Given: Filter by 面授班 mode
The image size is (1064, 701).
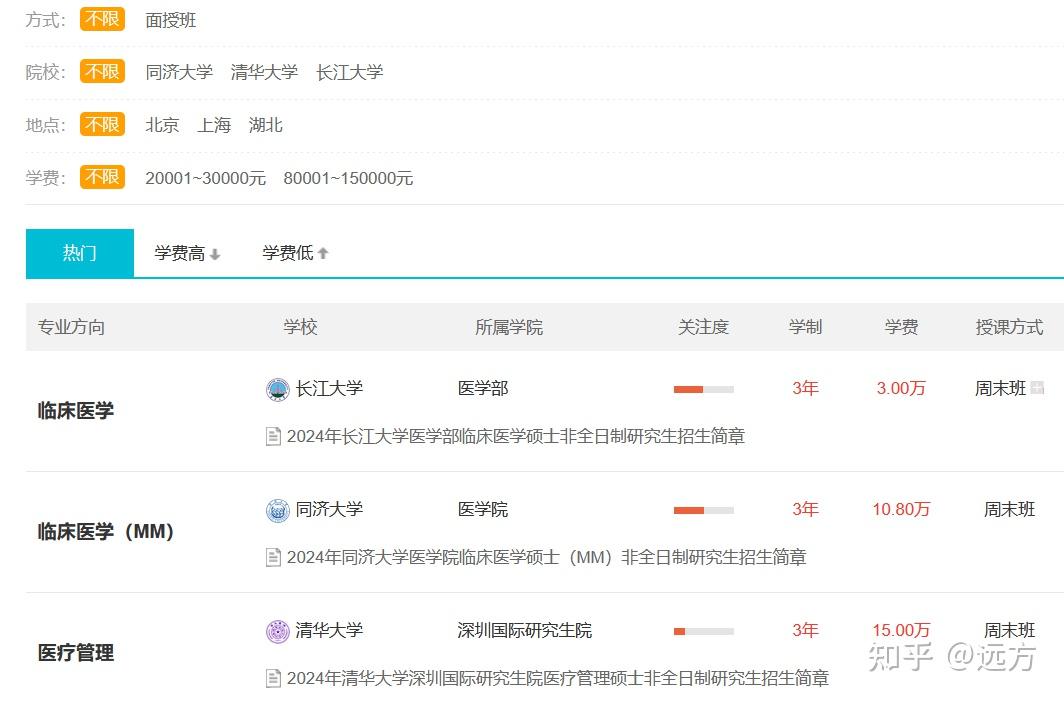Looking at the screenshot, I should pos(171,20).
